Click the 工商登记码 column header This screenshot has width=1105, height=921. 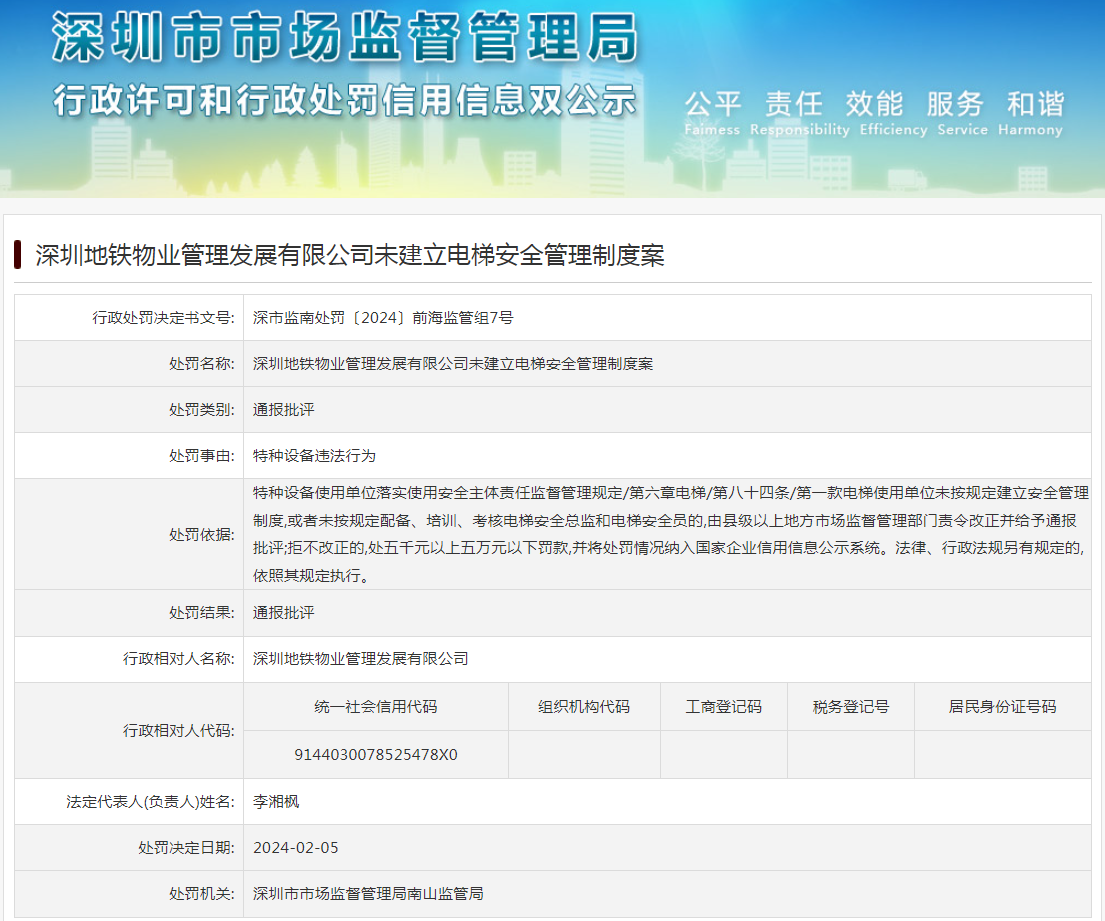click(x=723, y=706)
